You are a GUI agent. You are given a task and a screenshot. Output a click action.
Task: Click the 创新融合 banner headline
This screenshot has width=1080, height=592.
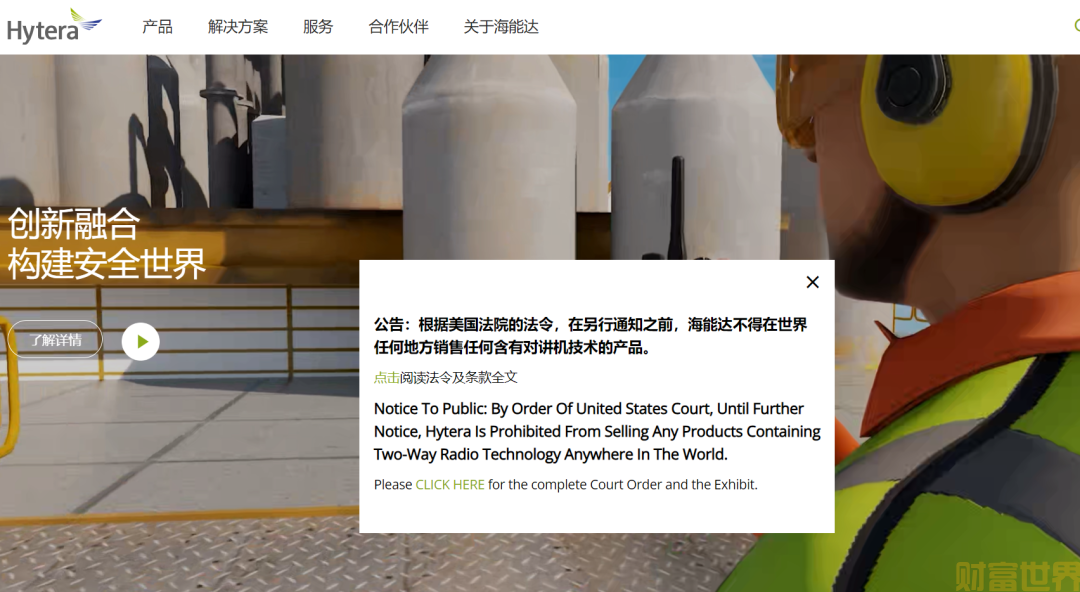coord(74,225)
